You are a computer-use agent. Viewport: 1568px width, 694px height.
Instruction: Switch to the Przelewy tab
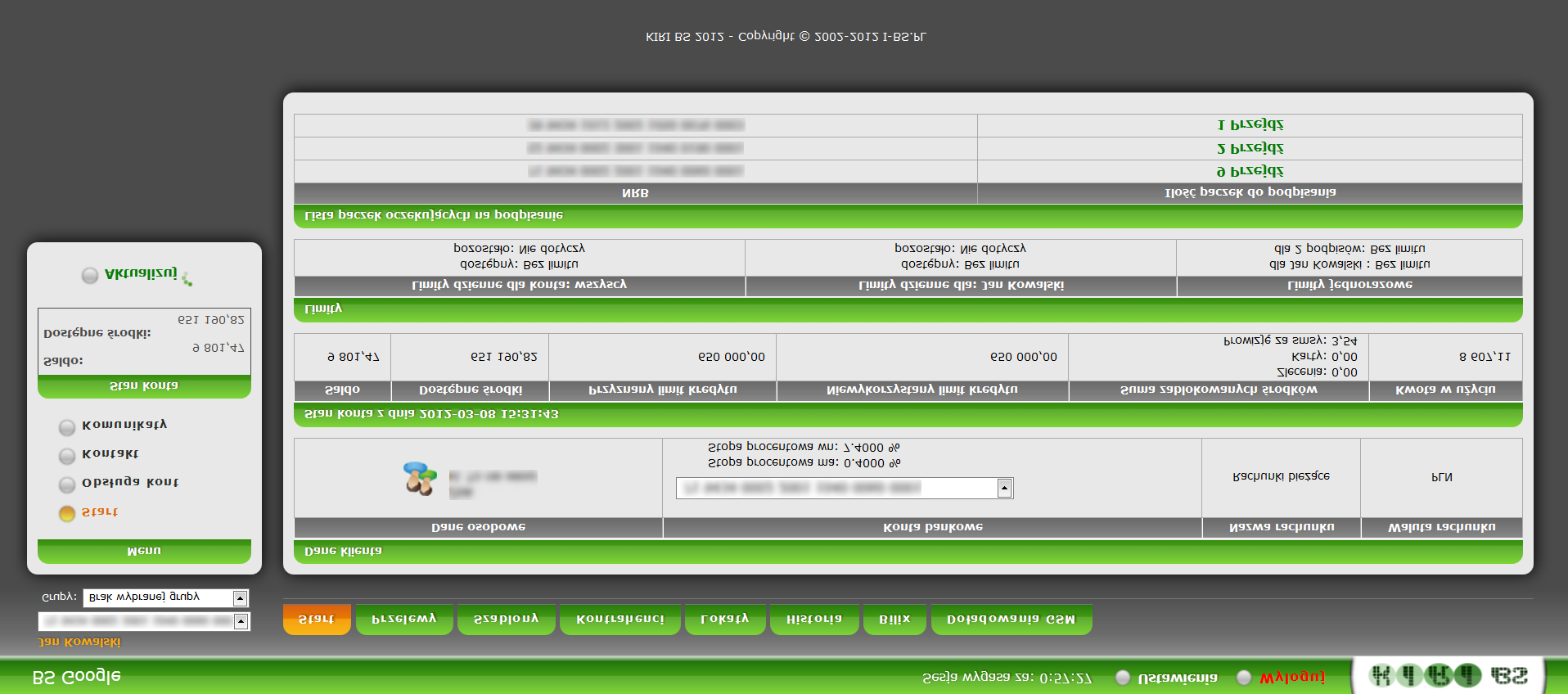[x=404, y=619]
